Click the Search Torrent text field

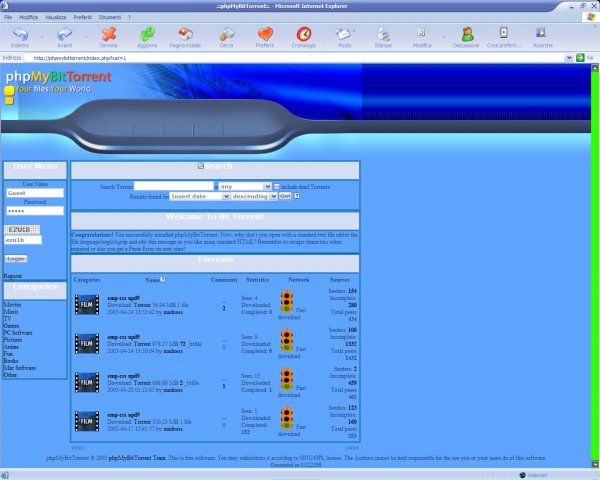(x=173, y=187)
